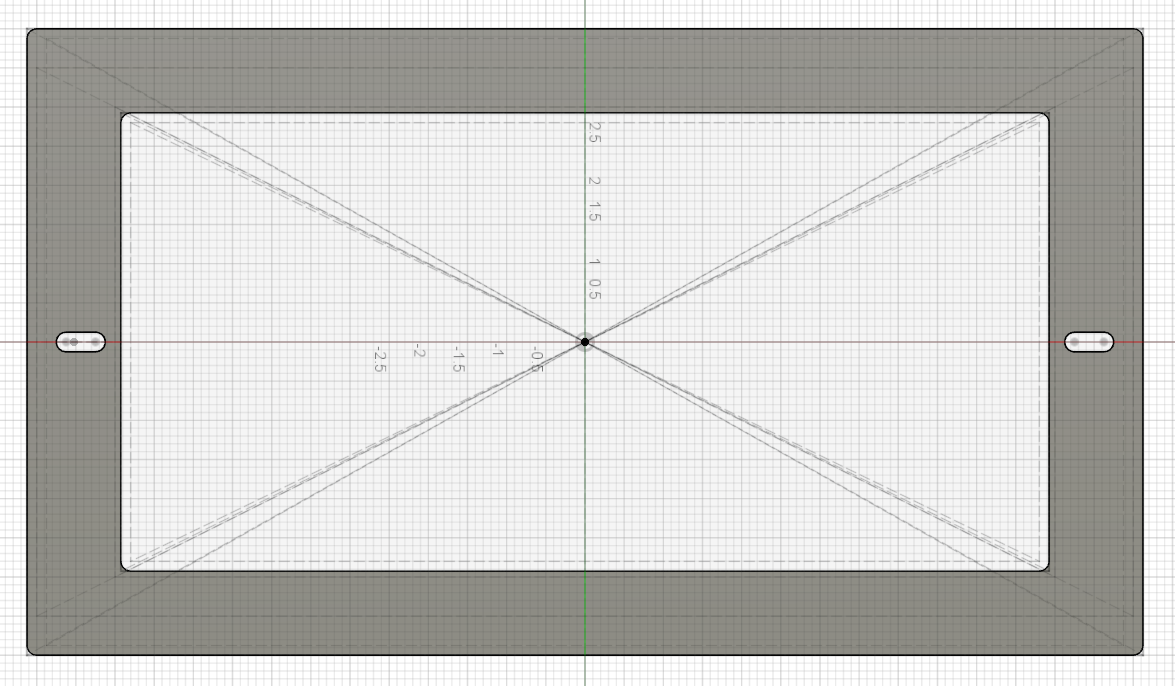Click the 1.5 label on vertical axis
Screen dimensions: 1175x686
[594, 212]
